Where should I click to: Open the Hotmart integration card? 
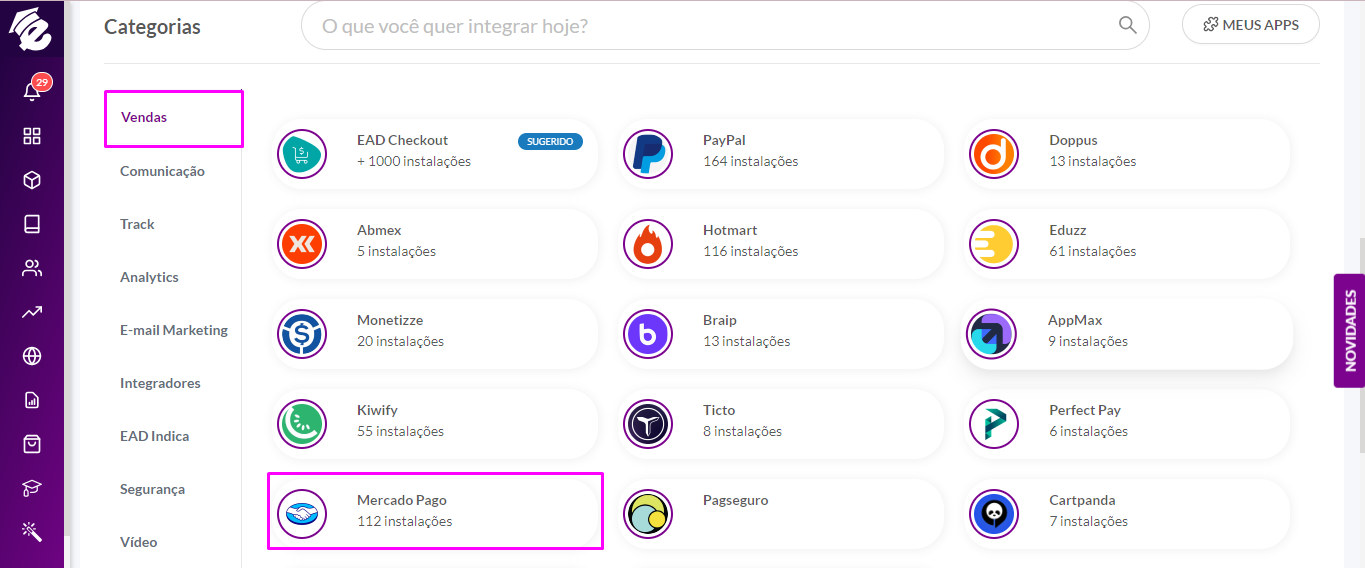781,241
